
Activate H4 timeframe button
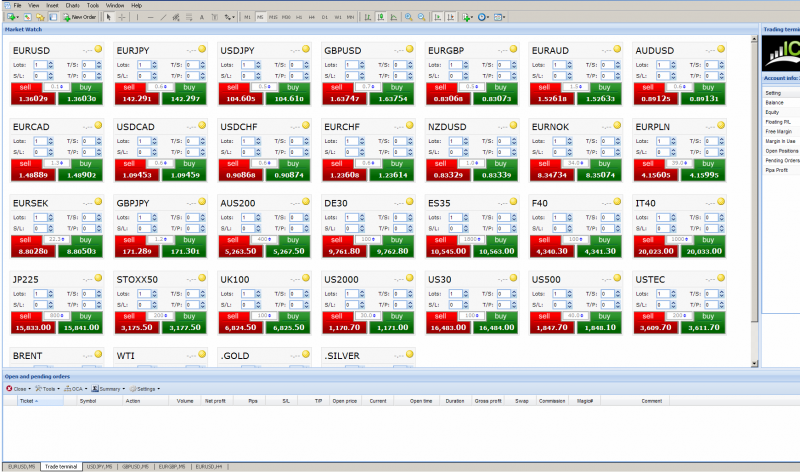pos(312,17)
